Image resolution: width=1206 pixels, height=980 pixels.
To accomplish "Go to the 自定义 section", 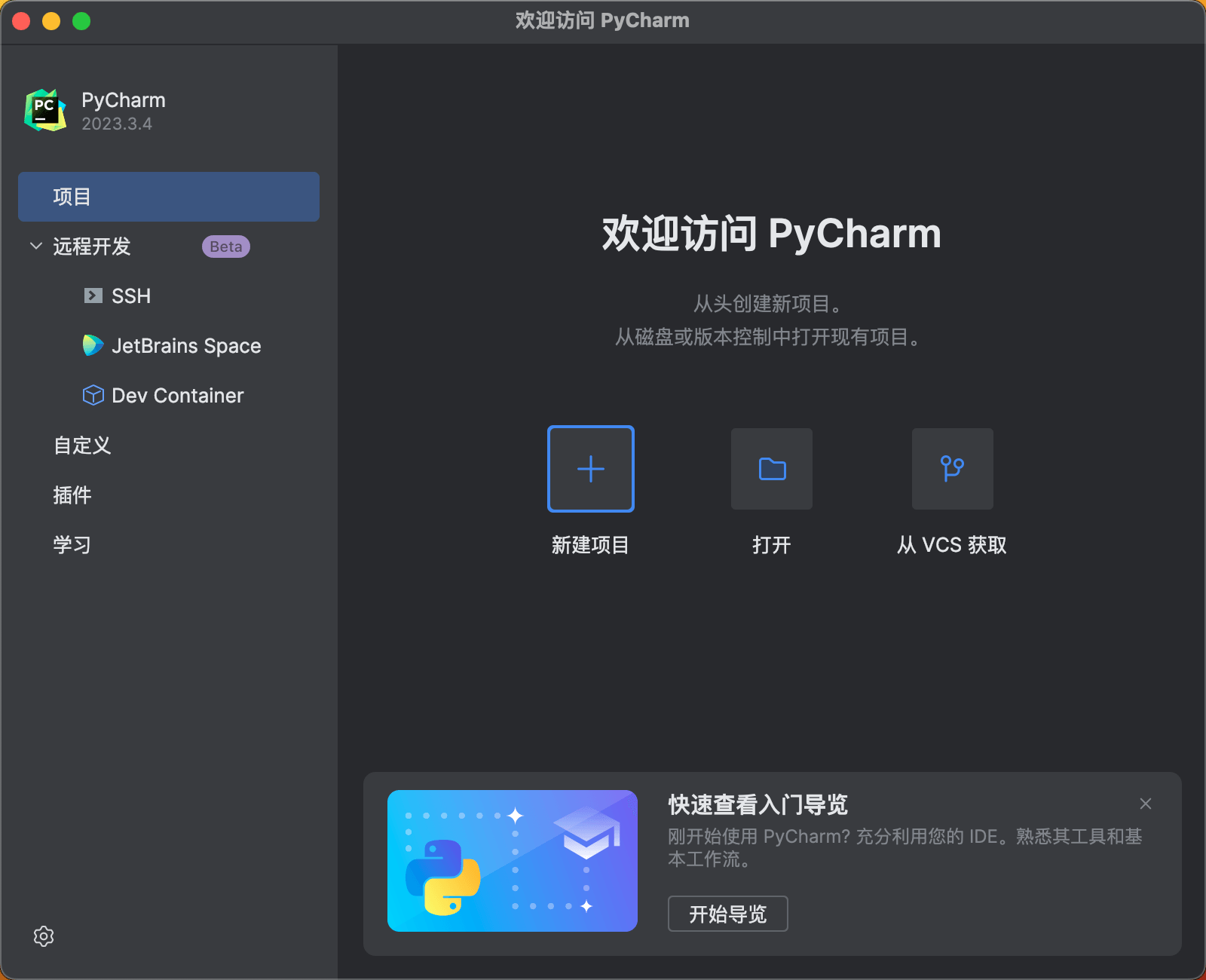I will pos(82,446).
